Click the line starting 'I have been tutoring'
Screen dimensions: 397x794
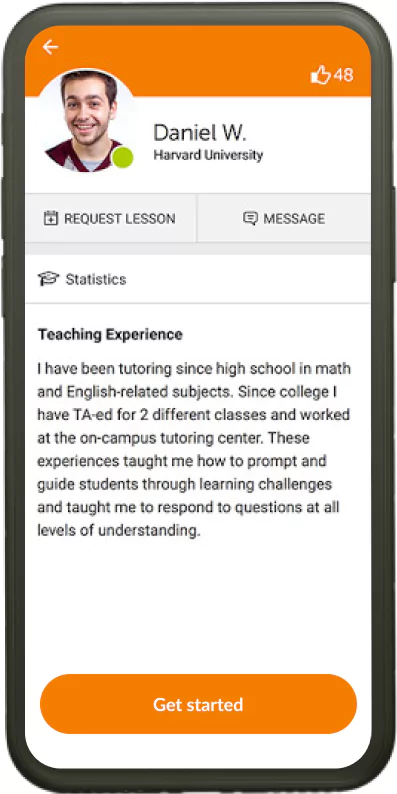tap(194, 368)
